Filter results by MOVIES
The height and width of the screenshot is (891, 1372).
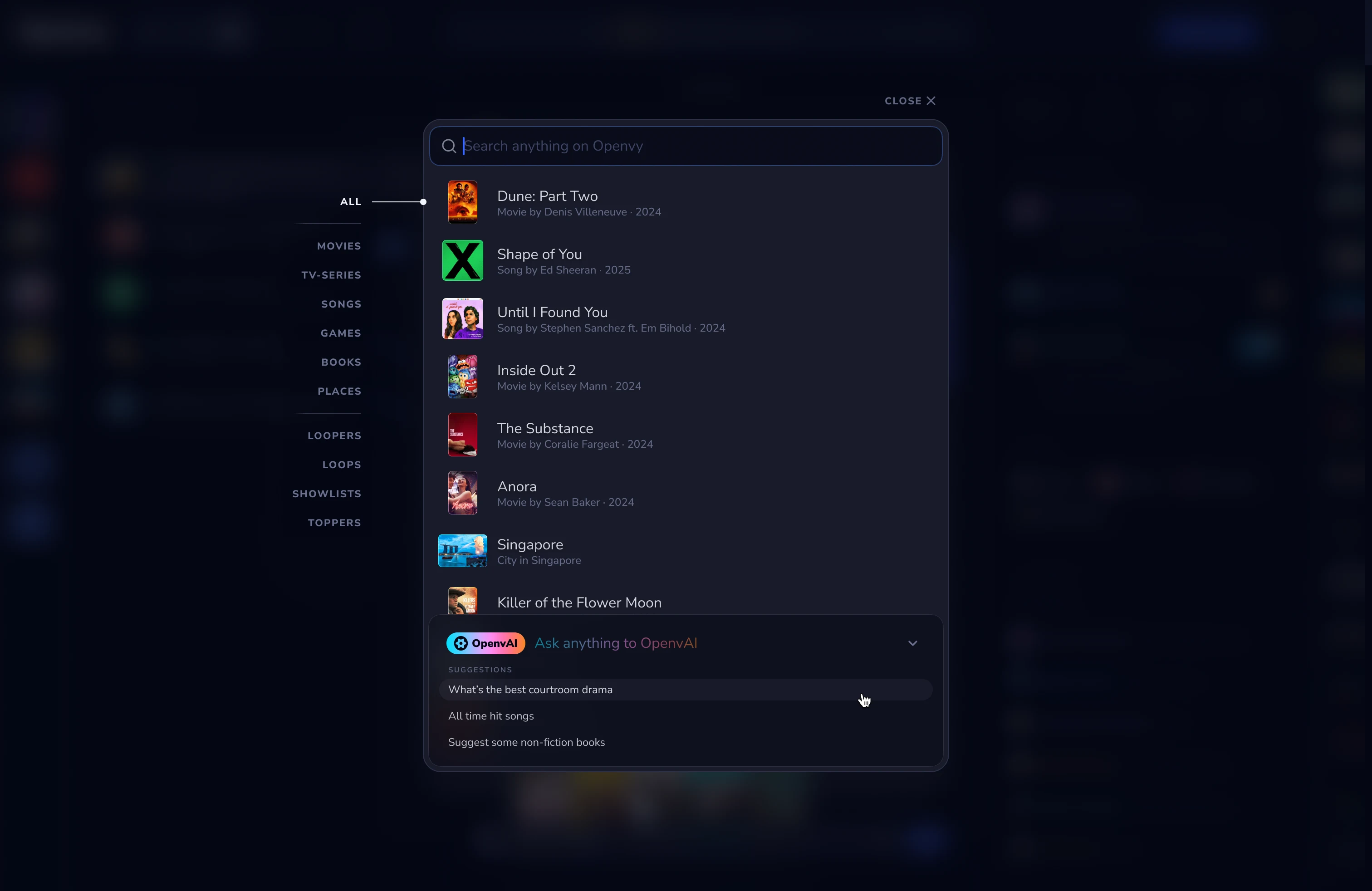tap(338, 246)
